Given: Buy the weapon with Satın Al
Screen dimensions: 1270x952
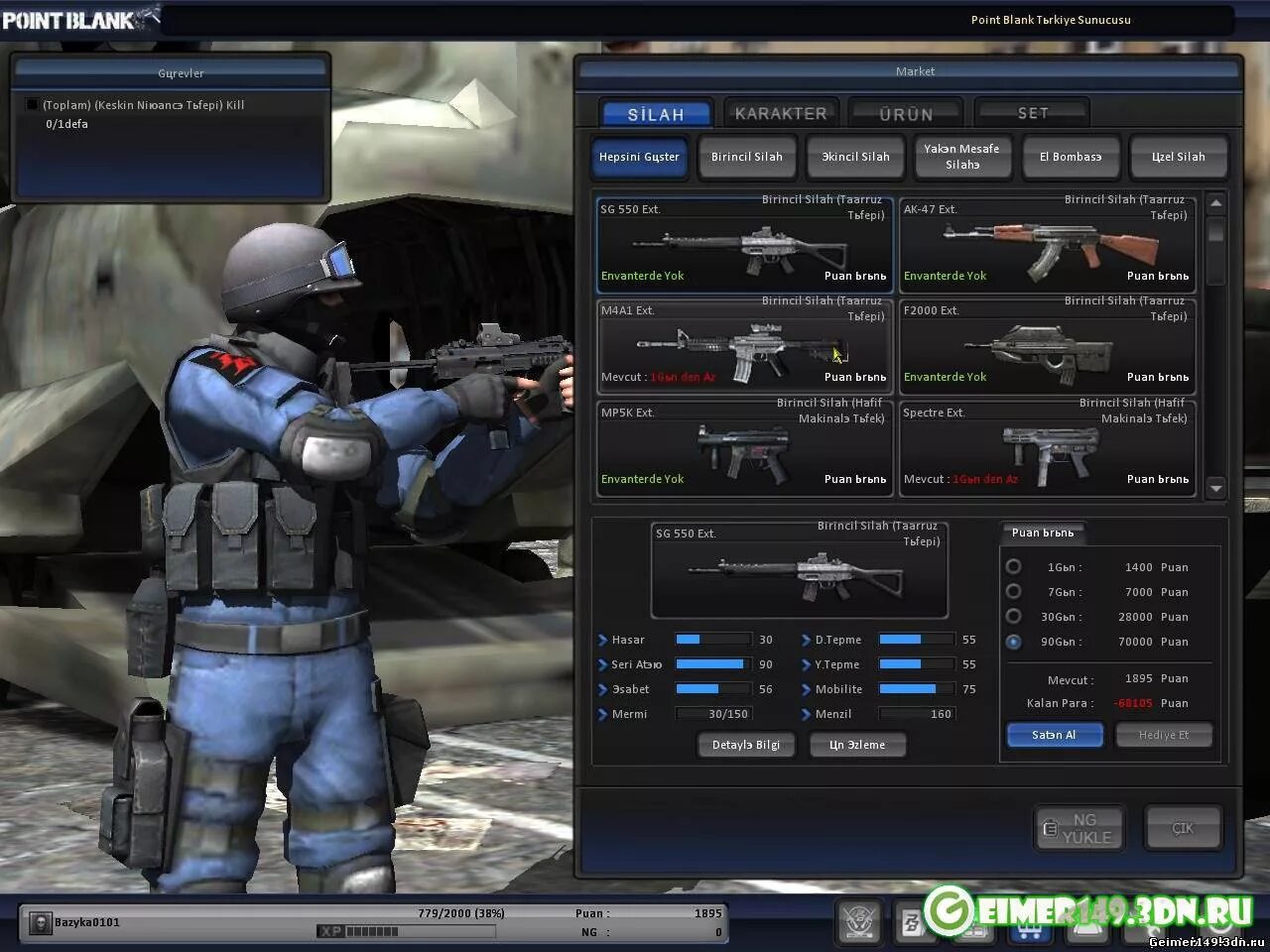Looking at the screenshot, I should (1054, 735).
